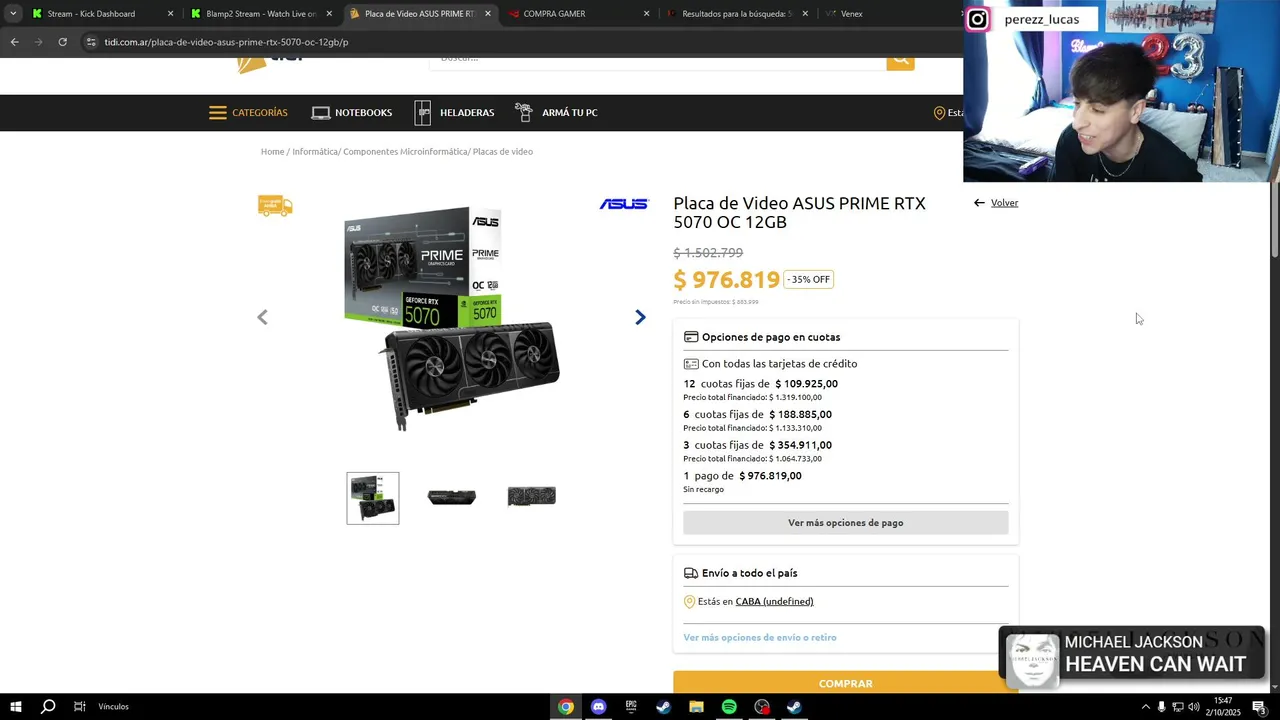Open the notifications center icon

pos(1259,707)
